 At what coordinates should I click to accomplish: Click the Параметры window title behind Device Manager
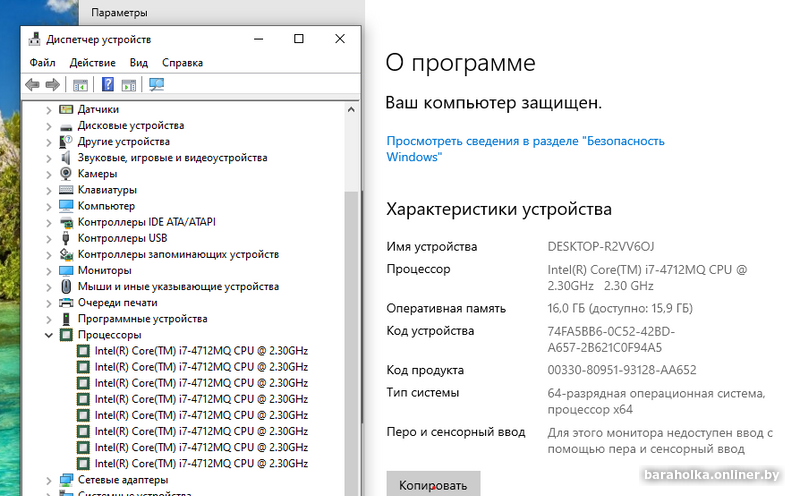pos(119,13)
